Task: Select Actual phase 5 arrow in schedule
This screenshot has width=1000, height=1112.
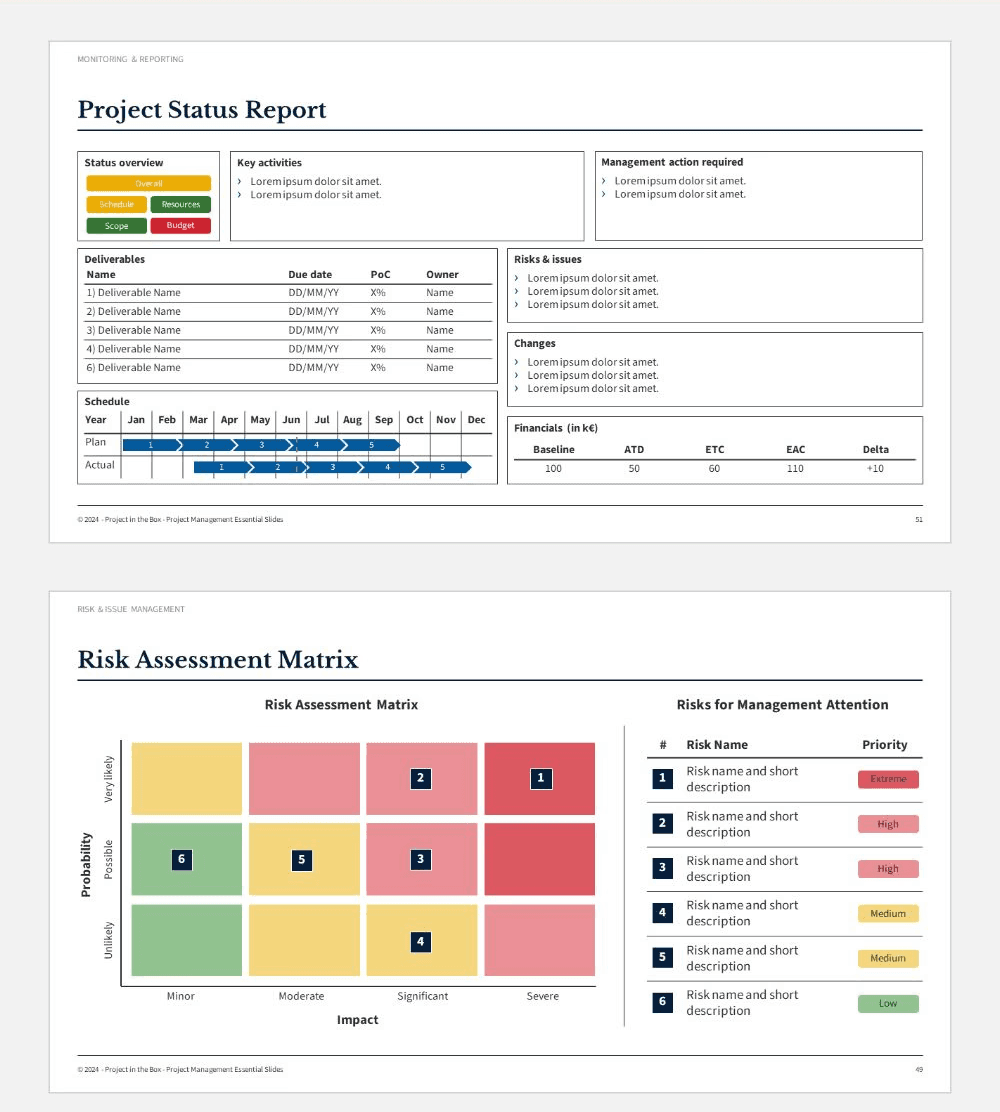Action: pyautogui.click(x=444, y=467)
